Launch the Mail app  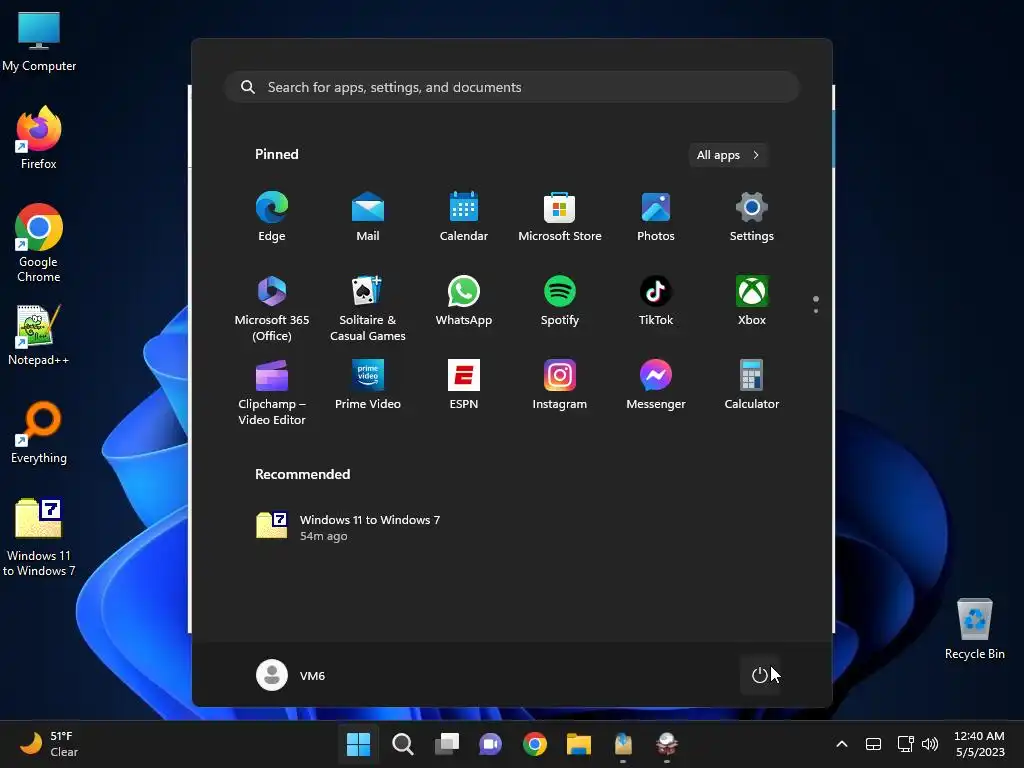click(368, 217)
